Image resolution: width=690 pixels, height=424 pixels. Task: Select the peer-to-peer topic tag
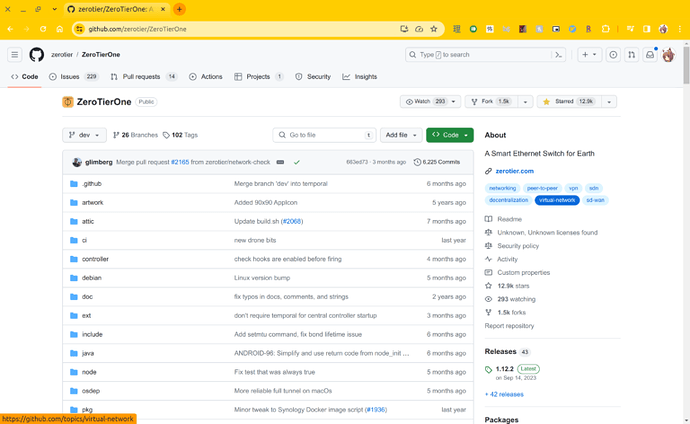click(x=542, y=188)
